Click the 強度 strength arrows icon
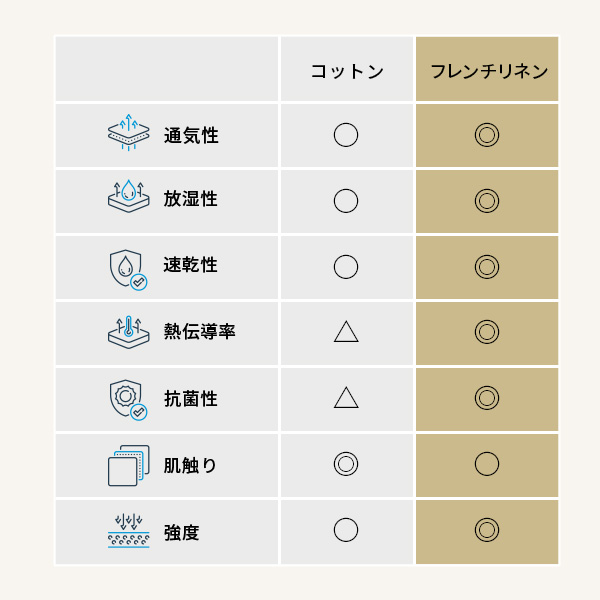 (x=128, y=531)
